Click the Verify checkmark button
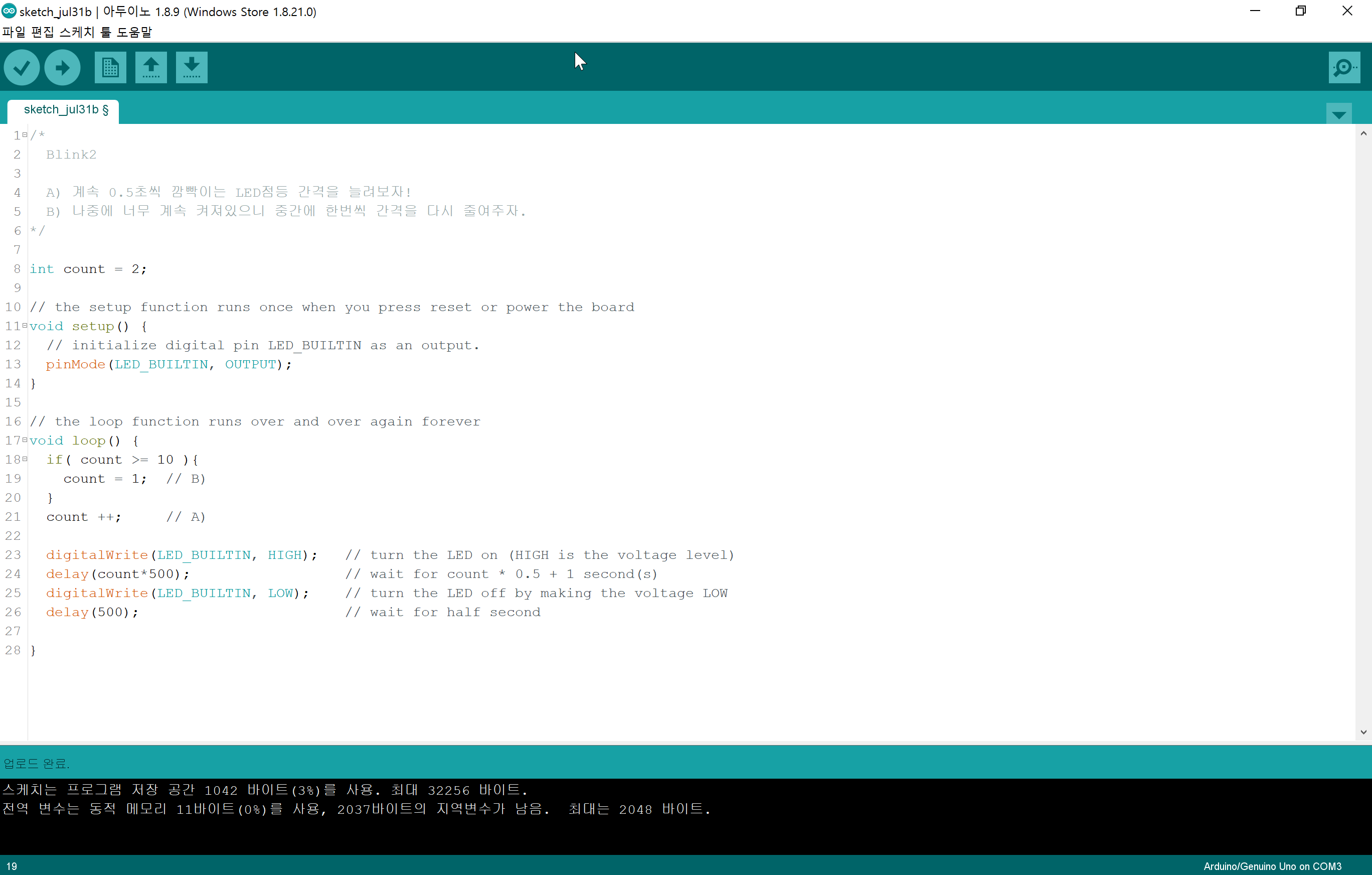This screenshot has height=875, width=1372. click(x=22, y=68)
